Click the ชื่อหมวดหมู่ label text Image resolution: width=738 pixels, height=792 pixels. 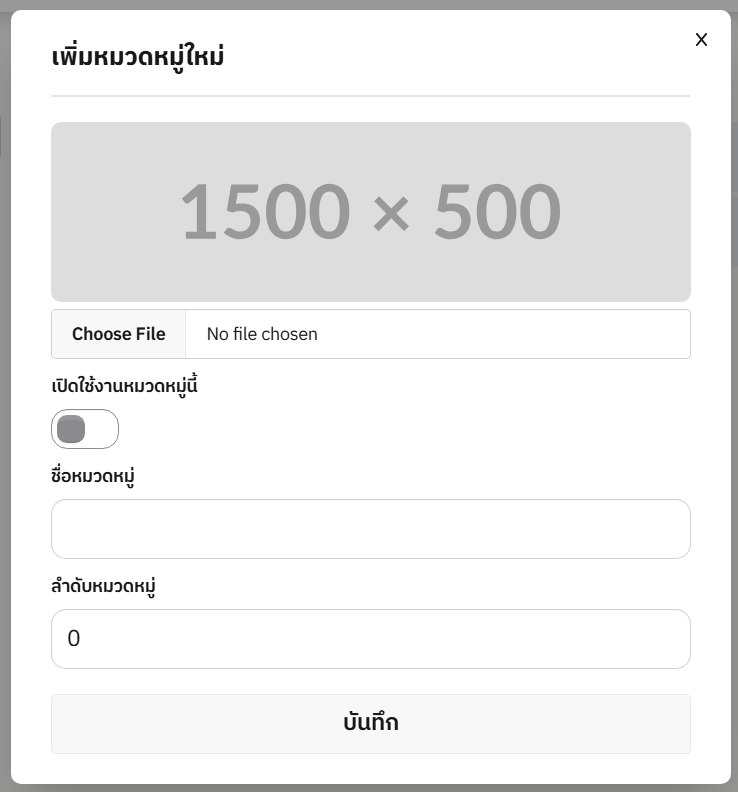click(93, 476)
